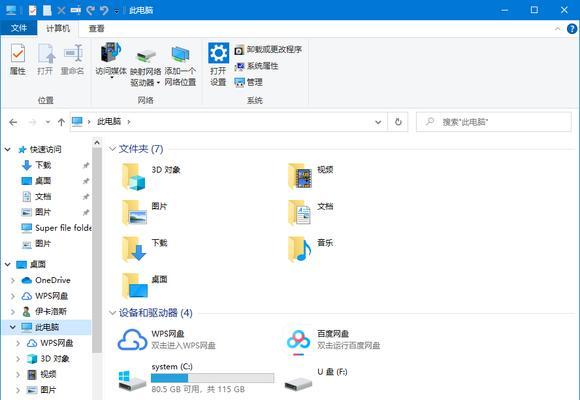Collapse the 设备和驱动器 (4) group

pyautogui.click(x=112, y=313)
